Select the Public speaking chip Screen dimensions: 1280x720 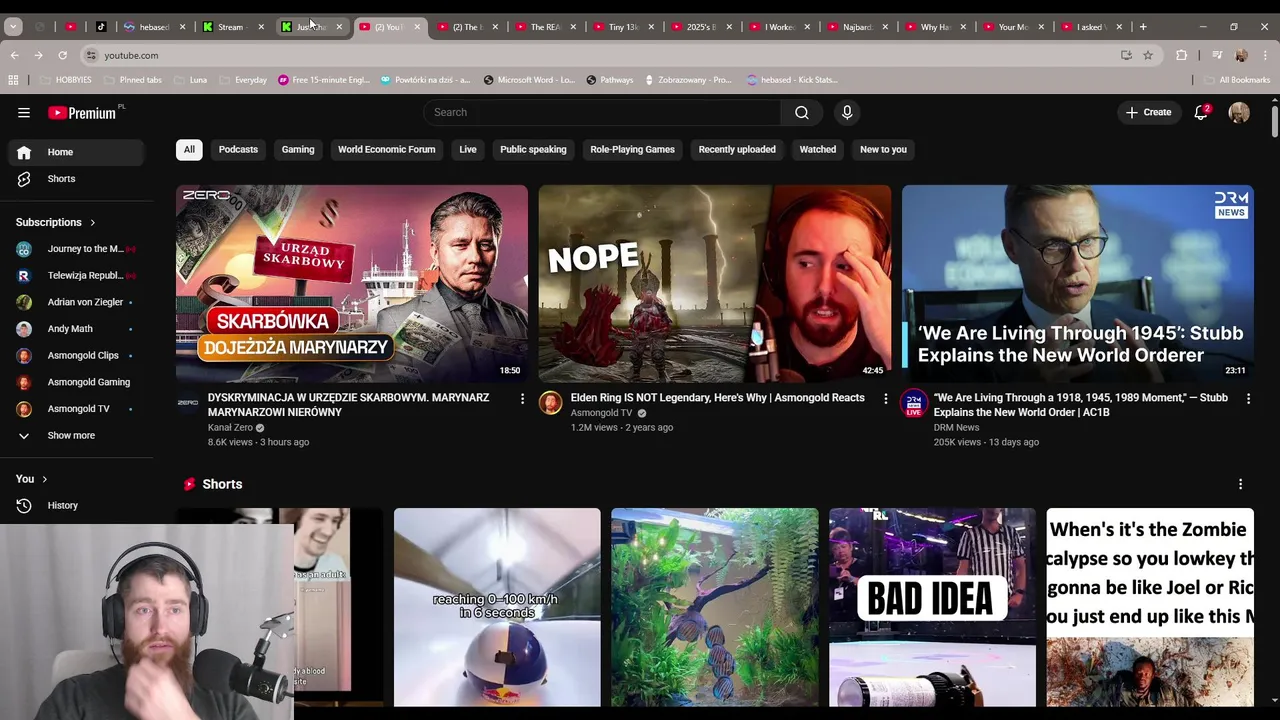[x=533, y=150]
